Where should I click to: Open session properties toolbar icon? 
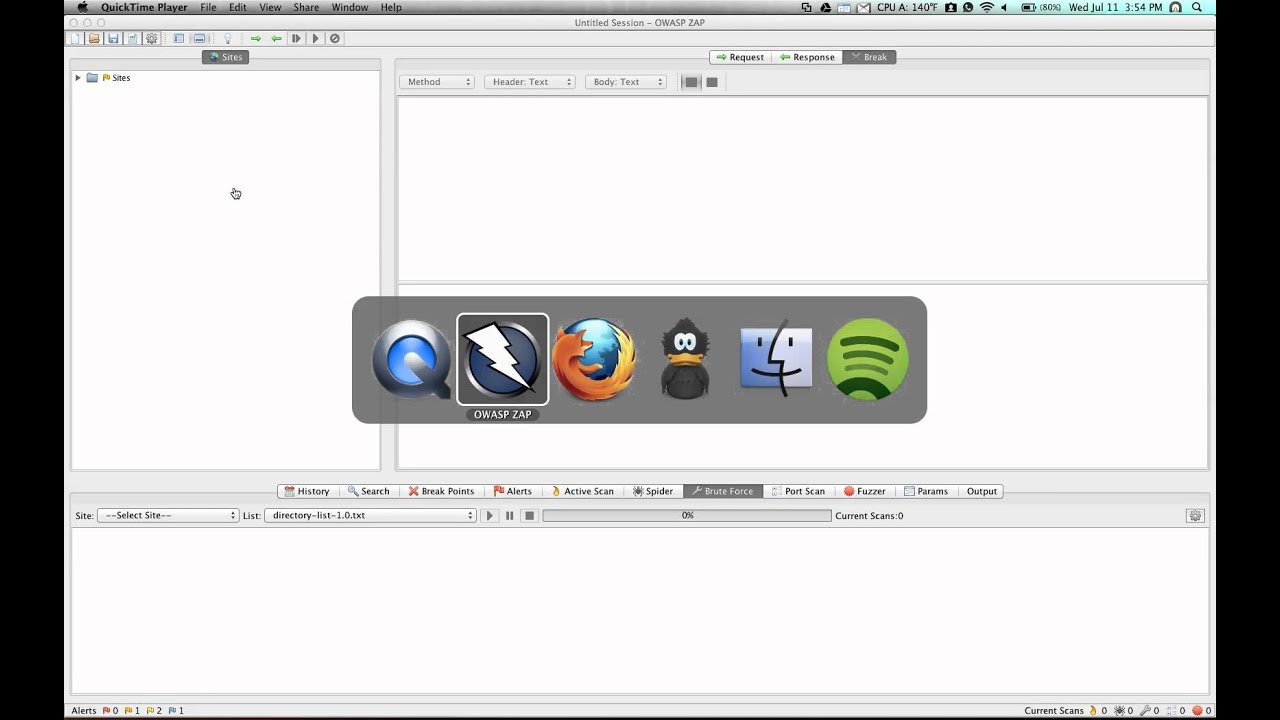[x=132, y=38]
